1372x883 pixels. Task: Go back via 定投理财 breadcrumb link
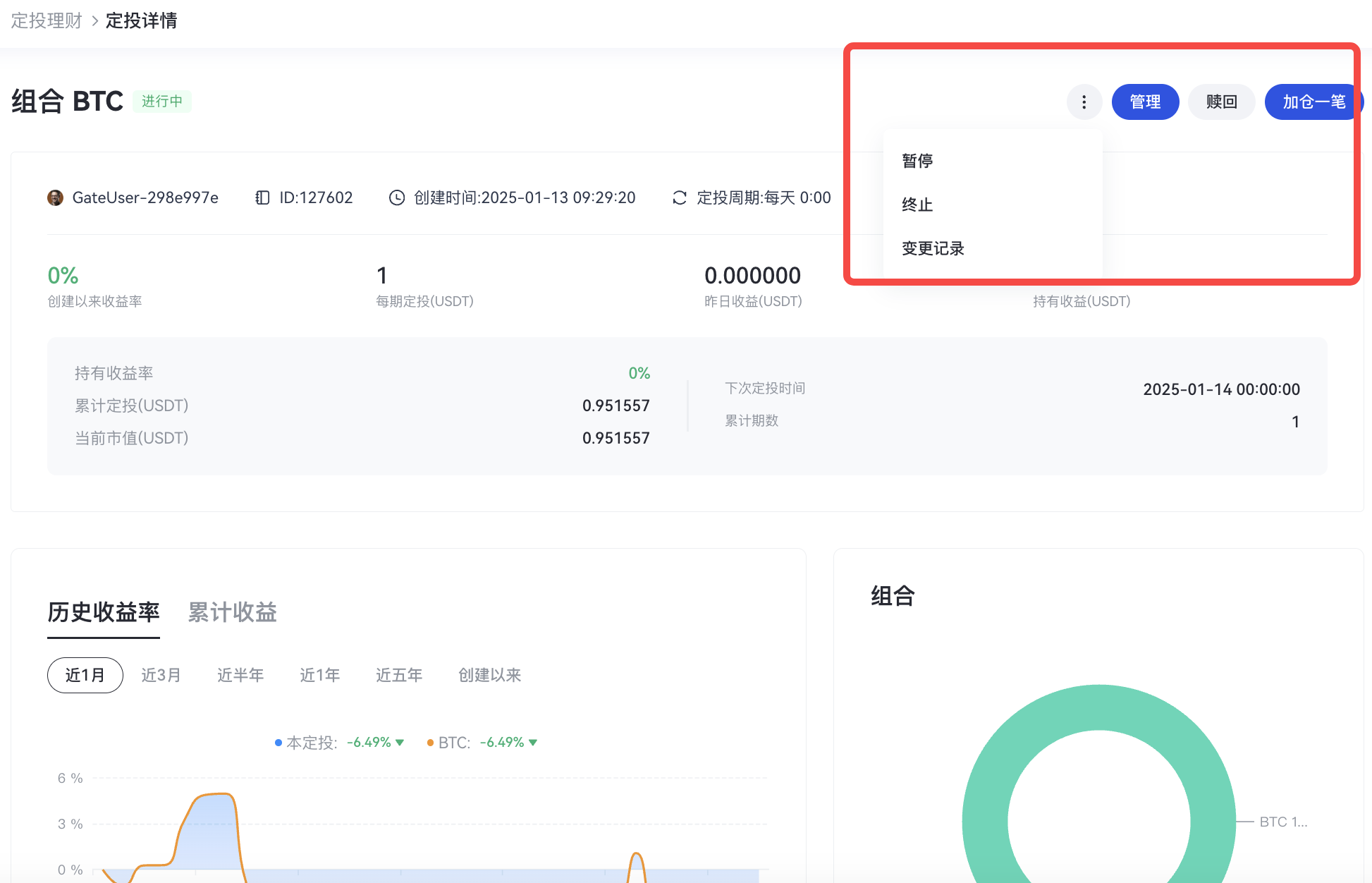(x=47, y=21)
